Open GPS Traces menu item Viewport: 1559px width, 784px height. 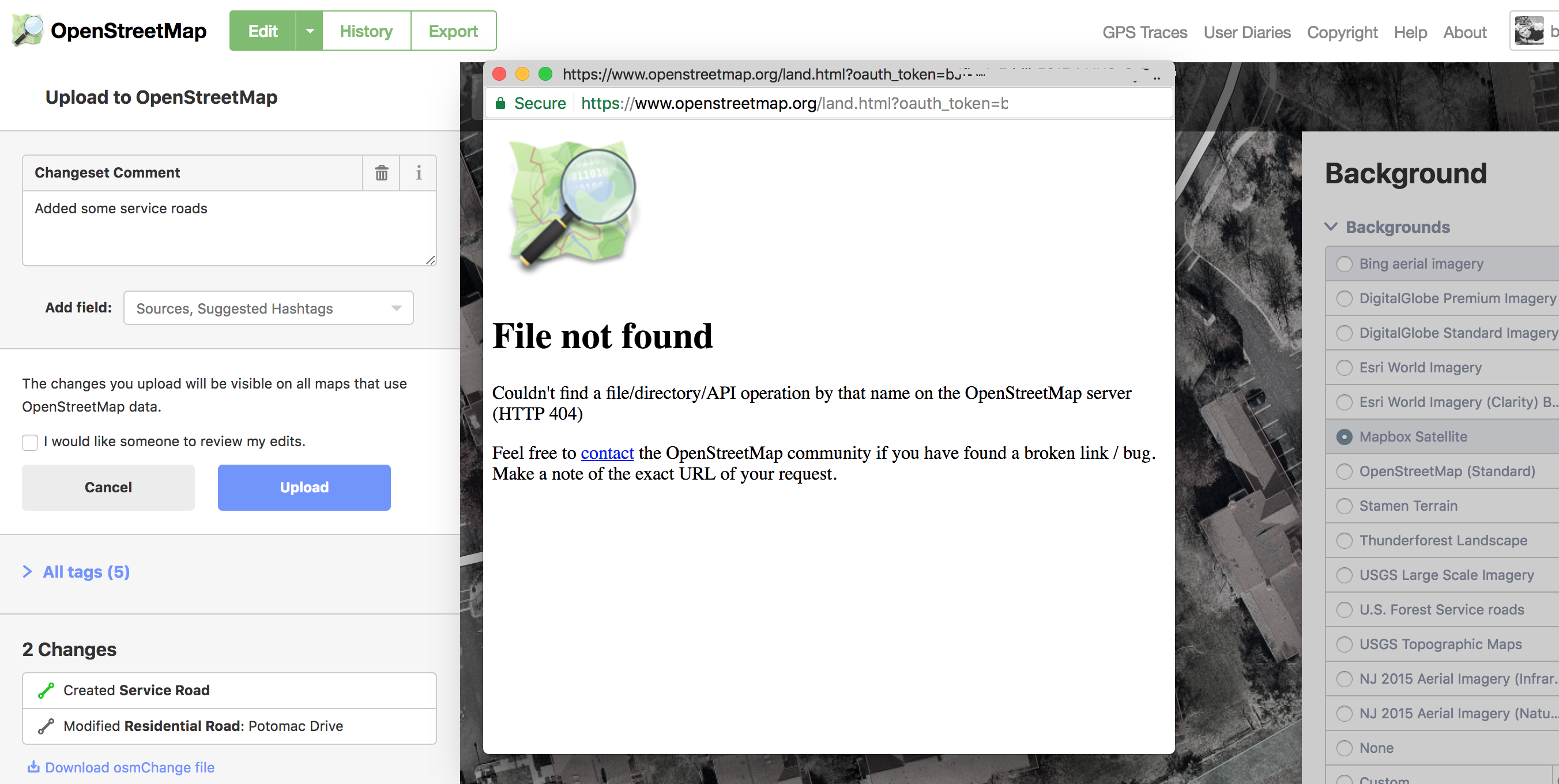[x=1144, y=32]
